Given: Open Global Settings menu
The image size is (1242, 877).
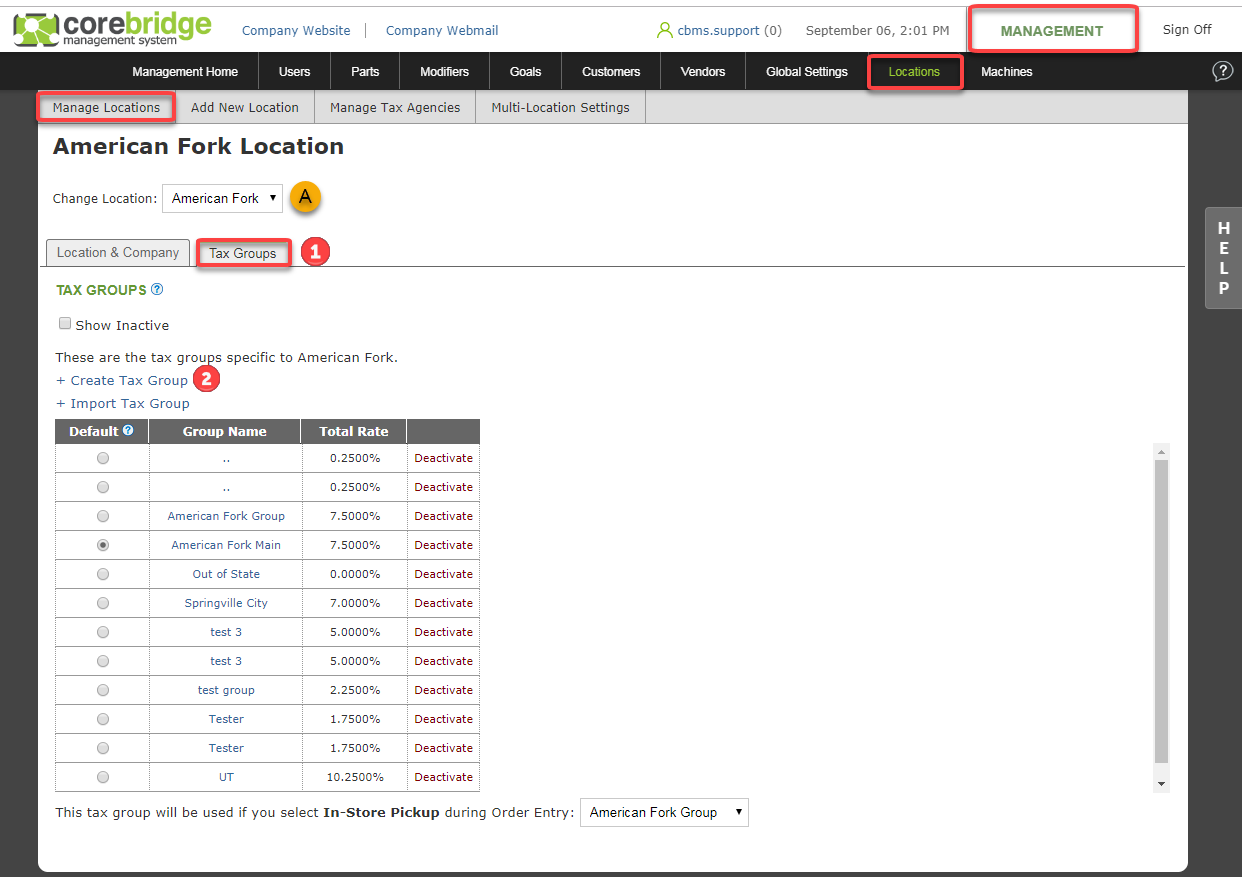Looking at the screenshot, I should pos(807,71).
